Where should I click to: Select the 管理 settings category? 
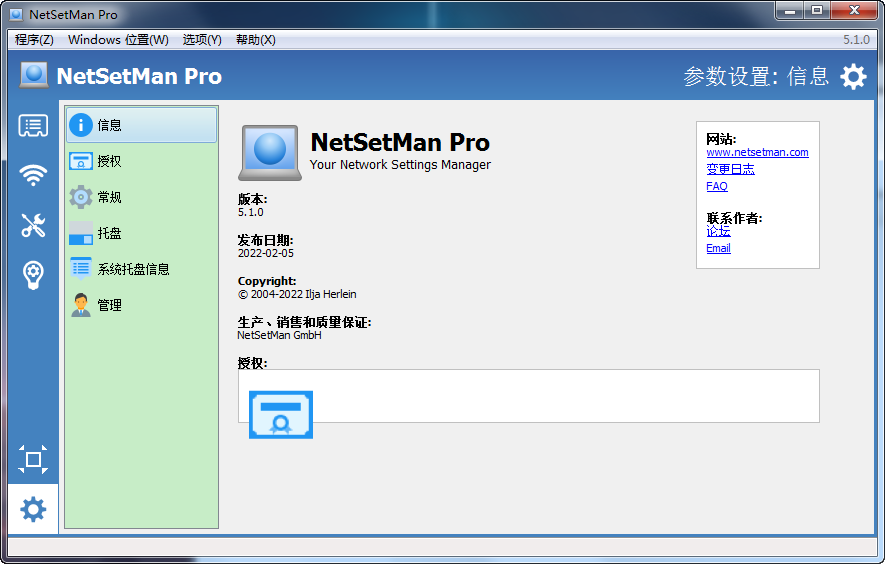pyautogui.click(x=142, y=305)
